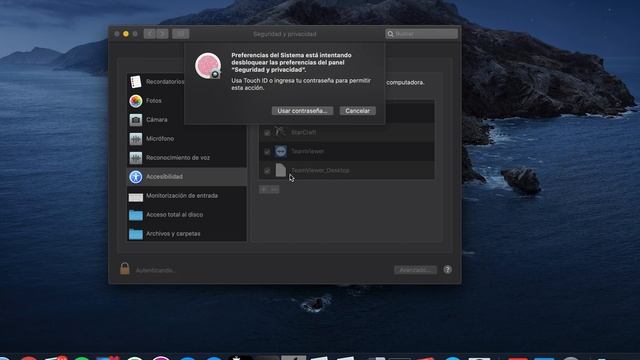Screen dimensions: 640x360
Task: Click the padlock icon to unlock
Action: coord(125,269)
